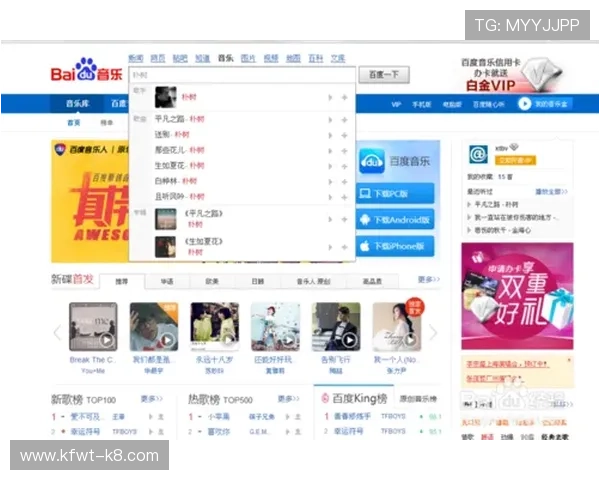Play the song 平凡之路 suggestion
Viewport: 600px width, 480px height.
[330, 120]
